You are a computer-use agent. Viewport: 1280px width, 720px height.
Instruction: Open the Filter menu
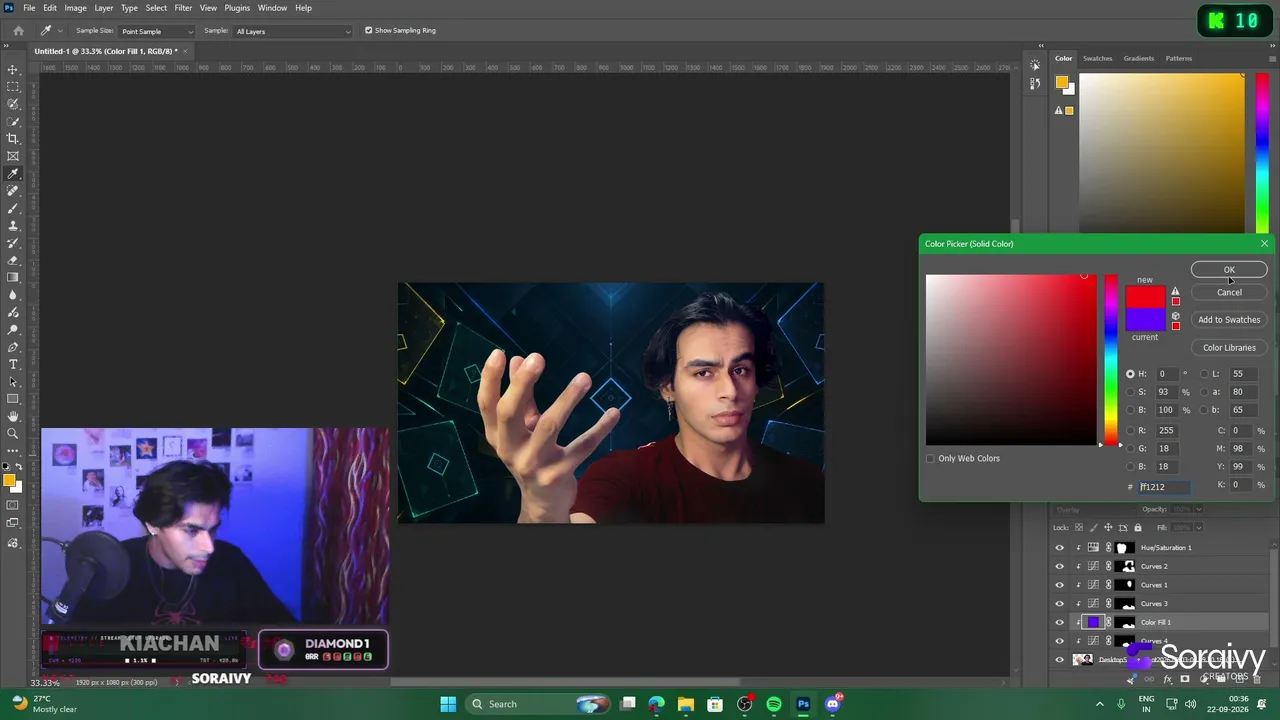pos(183,8)
